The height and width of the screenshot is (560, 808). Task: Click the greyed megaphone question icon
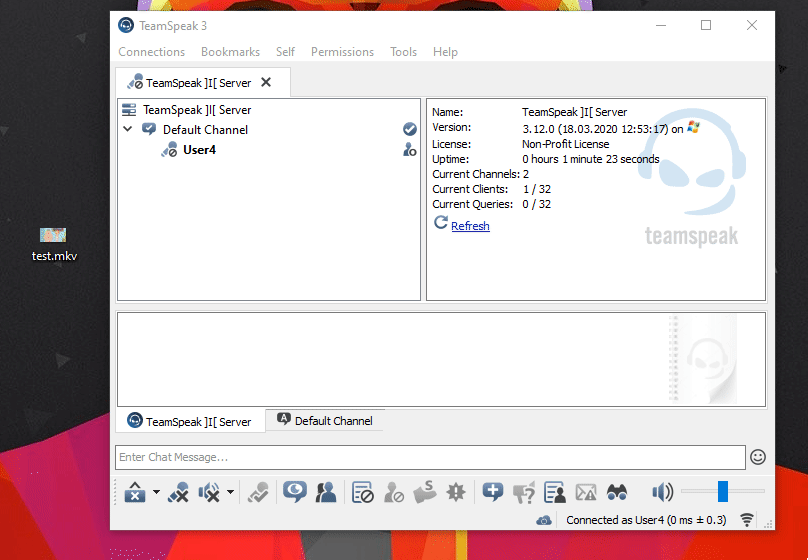[524, 493]
